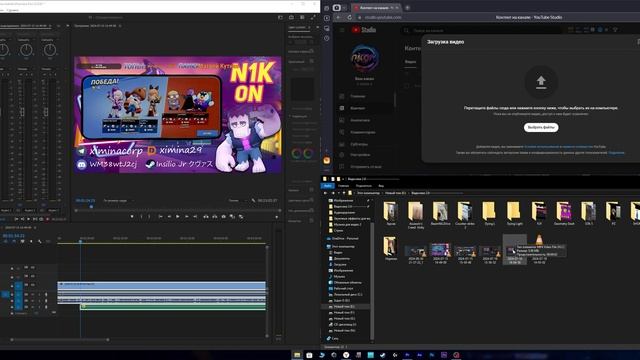Viewport: 640px width, 360px height.
Task: Play the sequence in Premiere's Program monitor
Action: 178,216
